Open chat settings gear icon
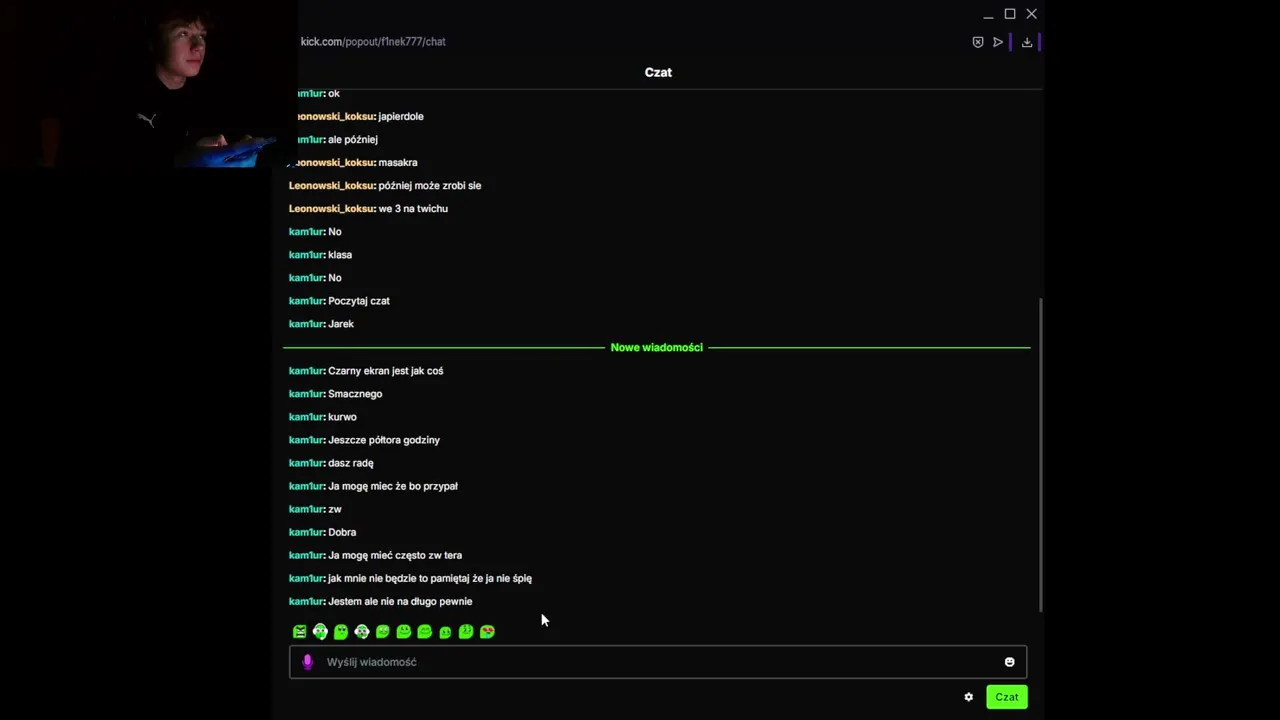 (968, 697)
